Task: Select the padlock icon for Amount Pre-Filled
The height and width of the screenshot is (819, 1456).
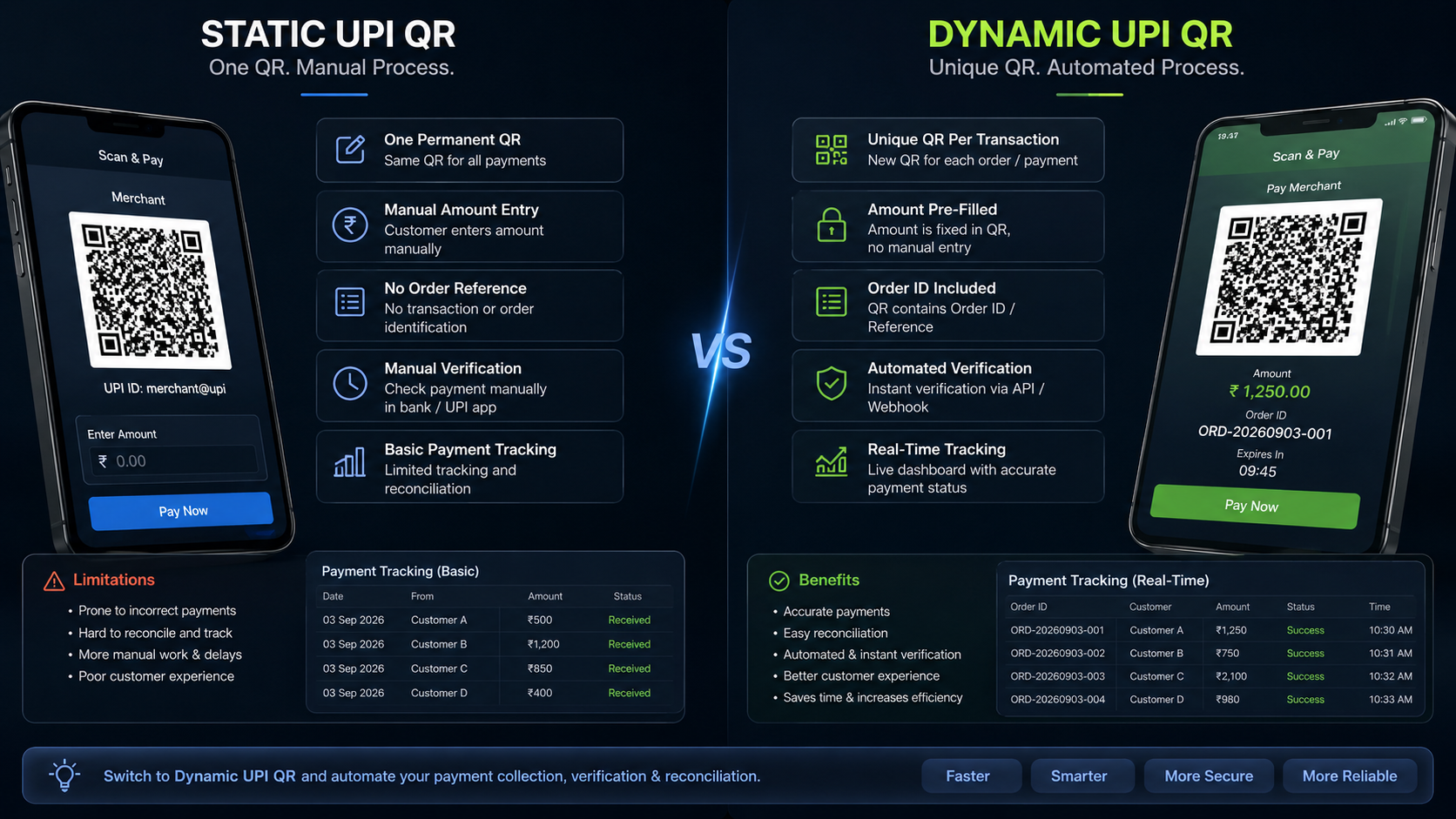Action: [831, 225]
